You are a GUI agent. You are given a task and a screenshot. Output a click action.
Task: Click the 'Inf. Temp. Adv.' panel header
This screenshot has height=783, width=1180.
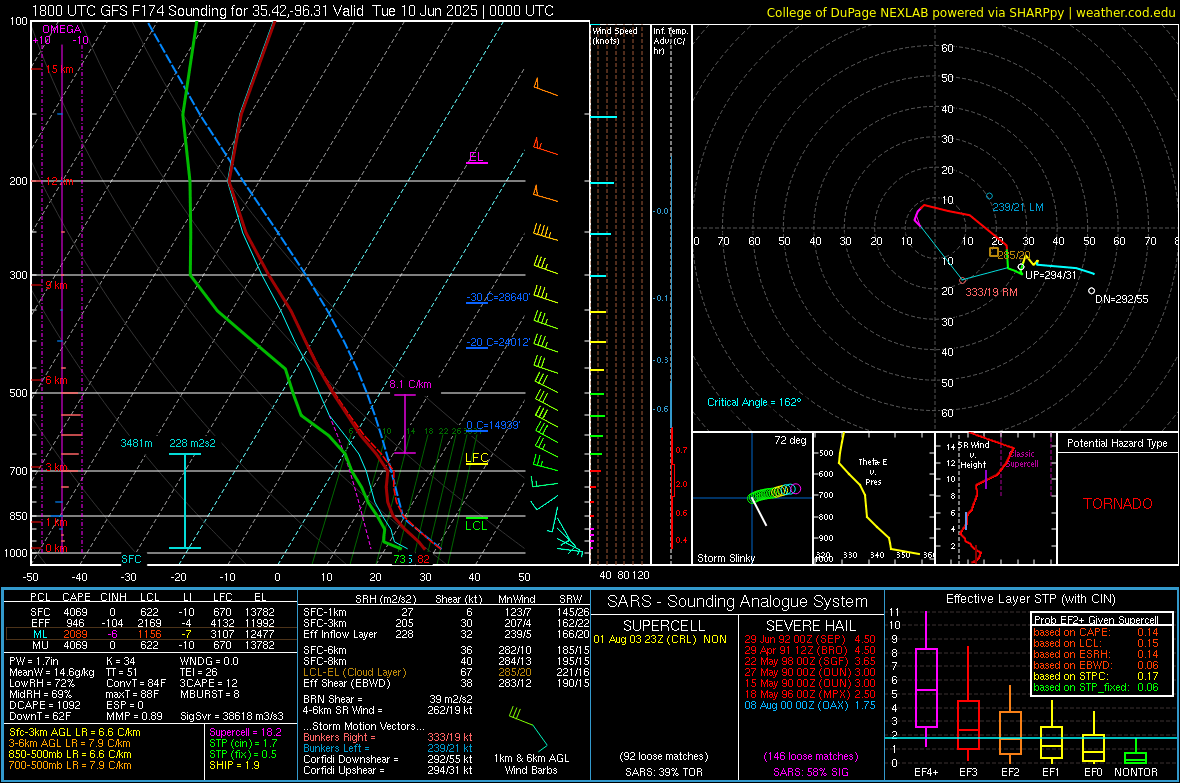pos(670,41)
